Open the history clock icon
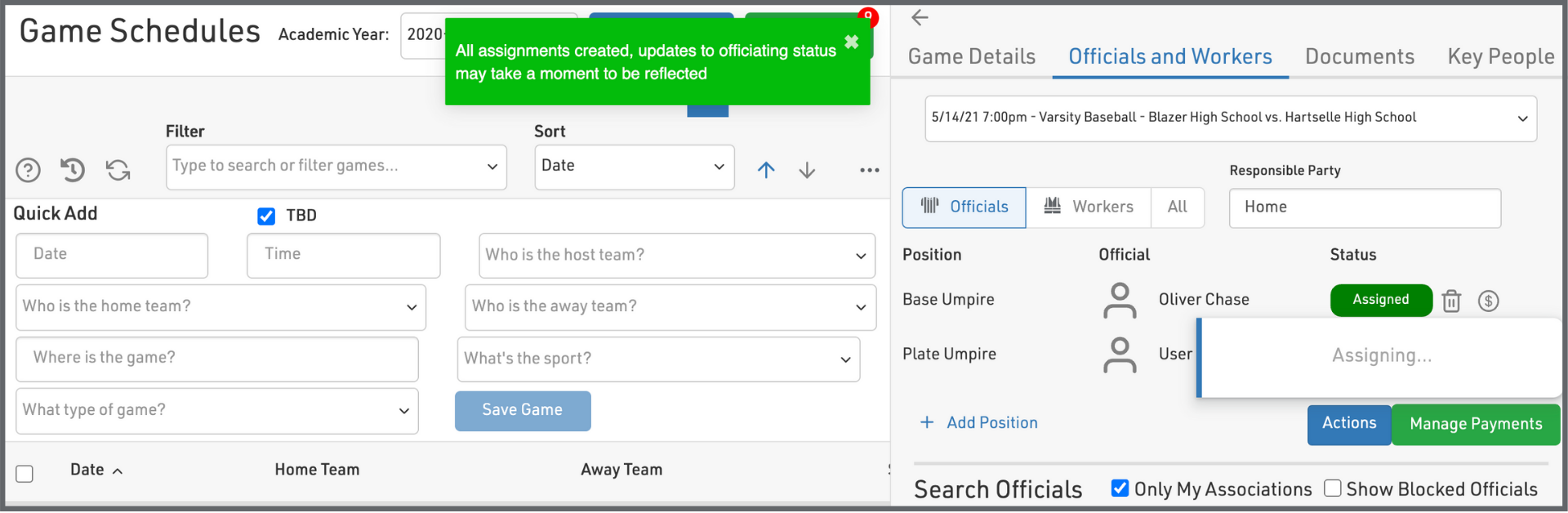Screen dimensions: 1568x513 pyautogui.click(x=73, y=170)
